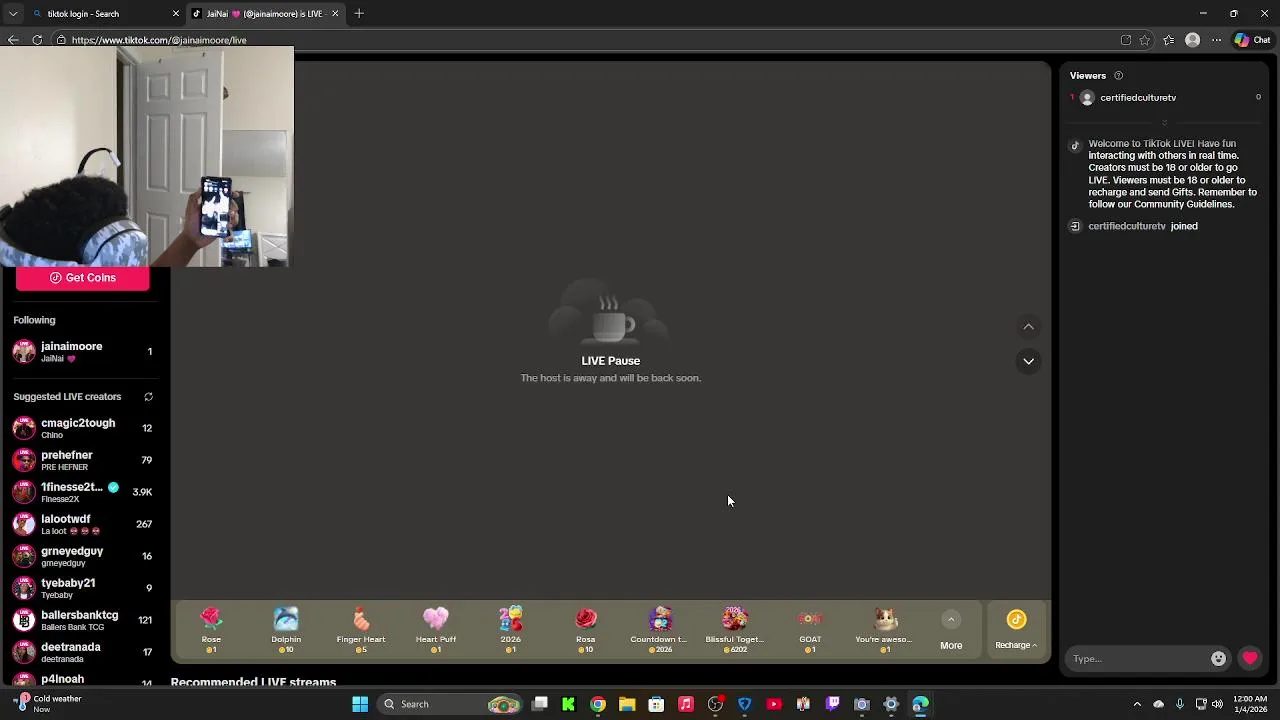Open Windows Start menu
Screen dimensions: 1280x720
click(x=360, y=704)
